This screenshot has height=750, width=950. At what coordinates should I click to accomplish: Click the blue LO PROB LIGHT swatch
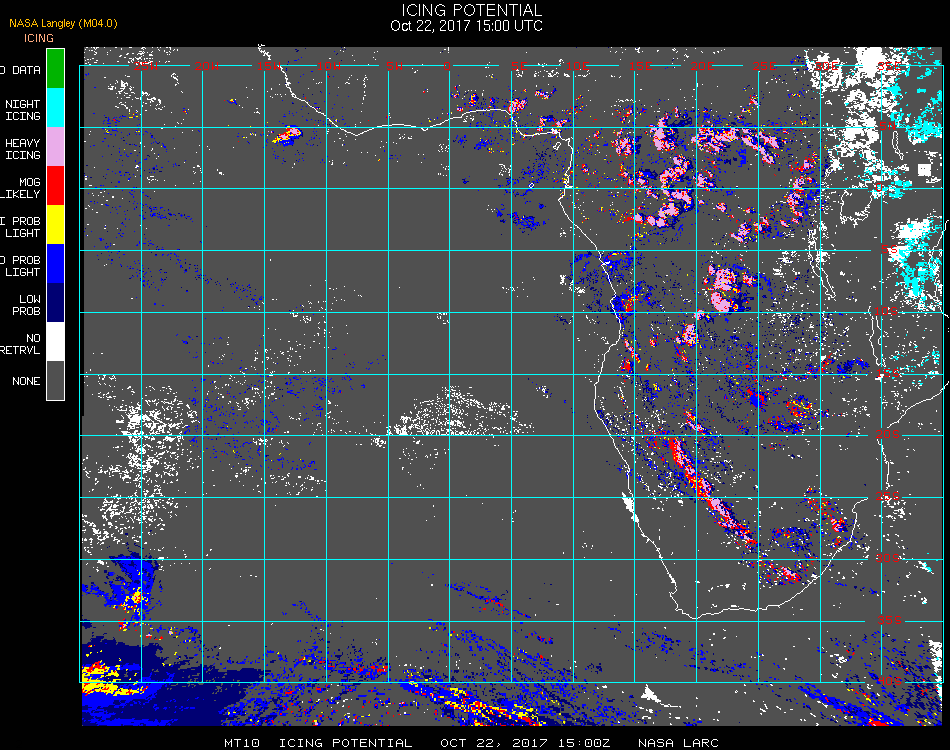coord(55,264)
